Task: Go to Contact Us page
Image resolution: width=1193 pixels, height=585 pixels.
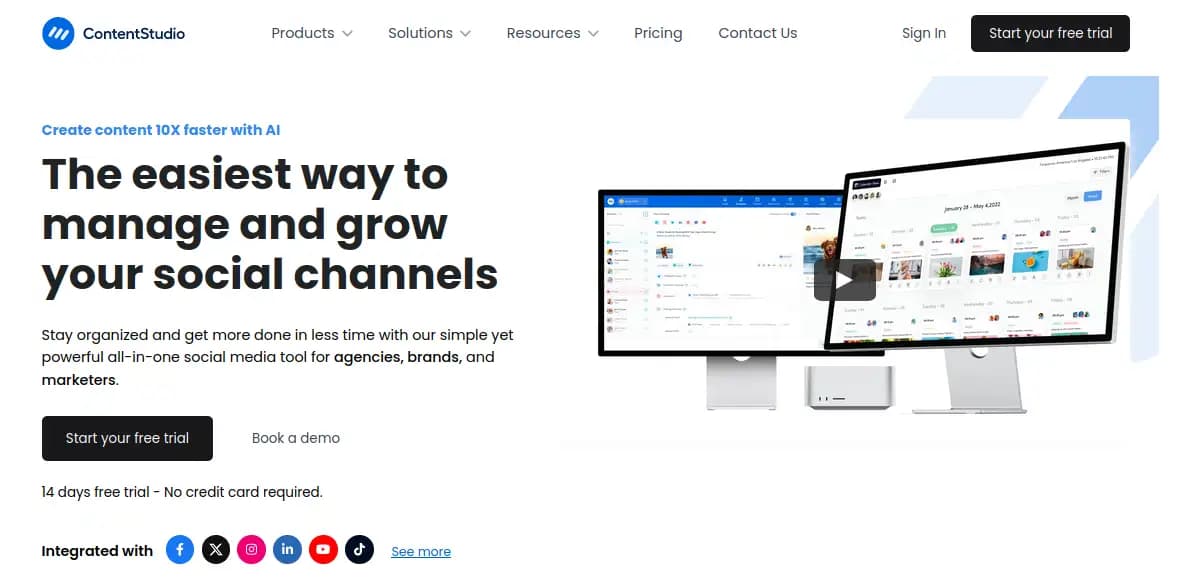Action: (758, 33)
